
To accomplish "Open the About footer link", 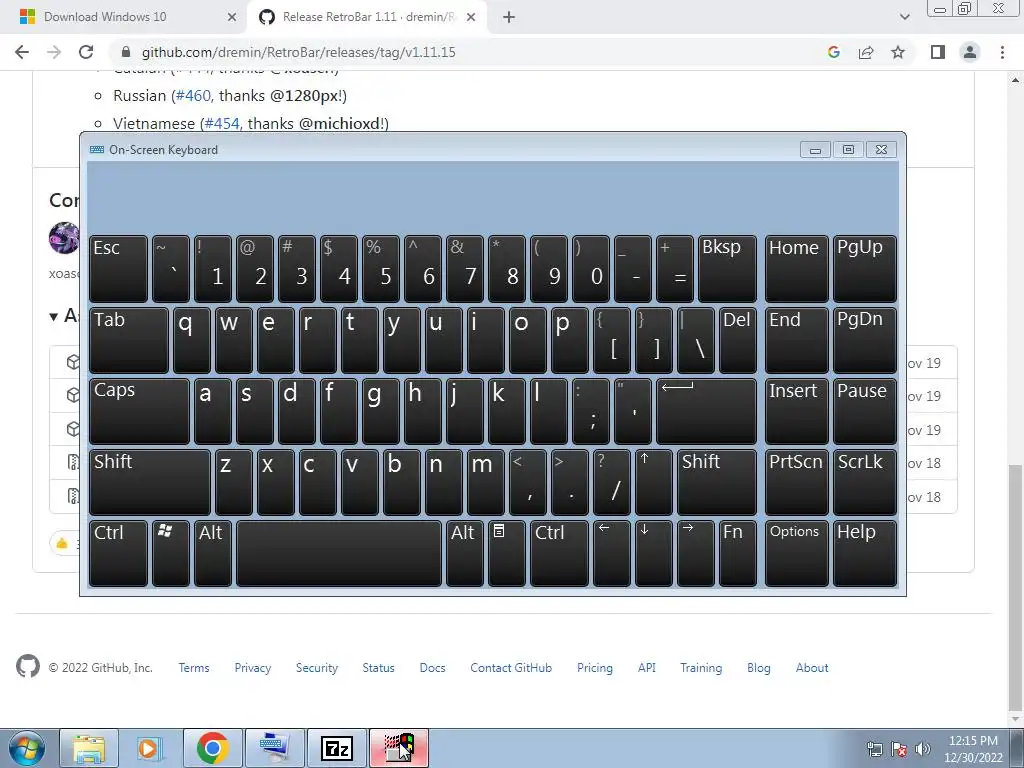I will click(812, 667).
